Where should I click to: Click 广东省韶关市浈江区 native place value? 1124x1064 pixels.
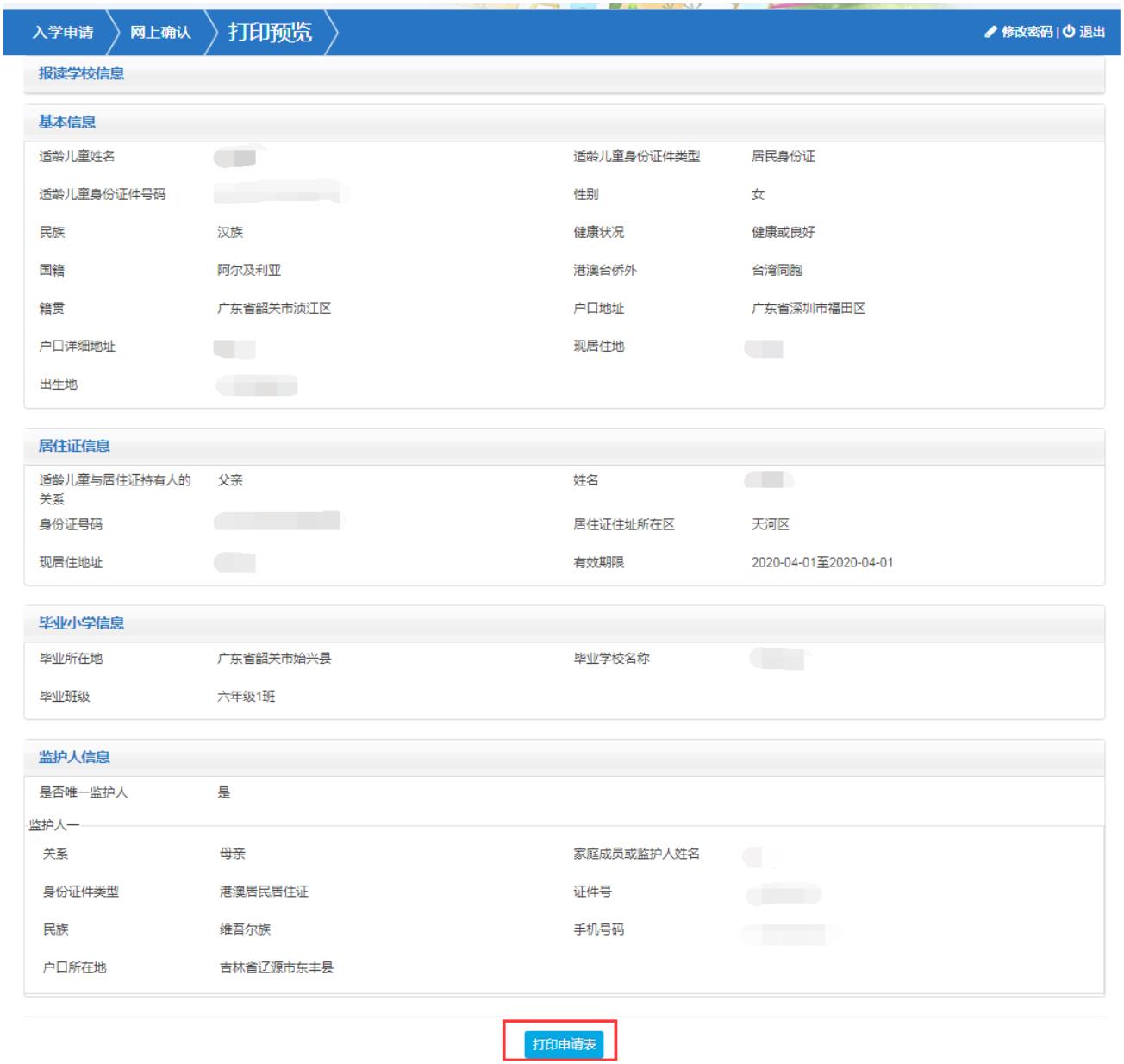click(274, 309)
